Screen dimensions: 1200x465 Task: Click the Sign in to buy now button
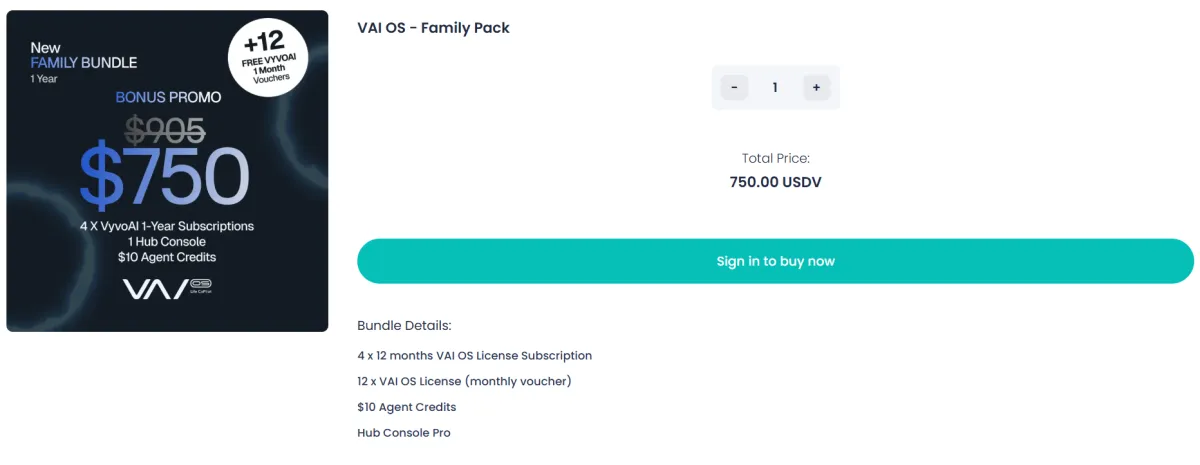click(x=775, y=261)
